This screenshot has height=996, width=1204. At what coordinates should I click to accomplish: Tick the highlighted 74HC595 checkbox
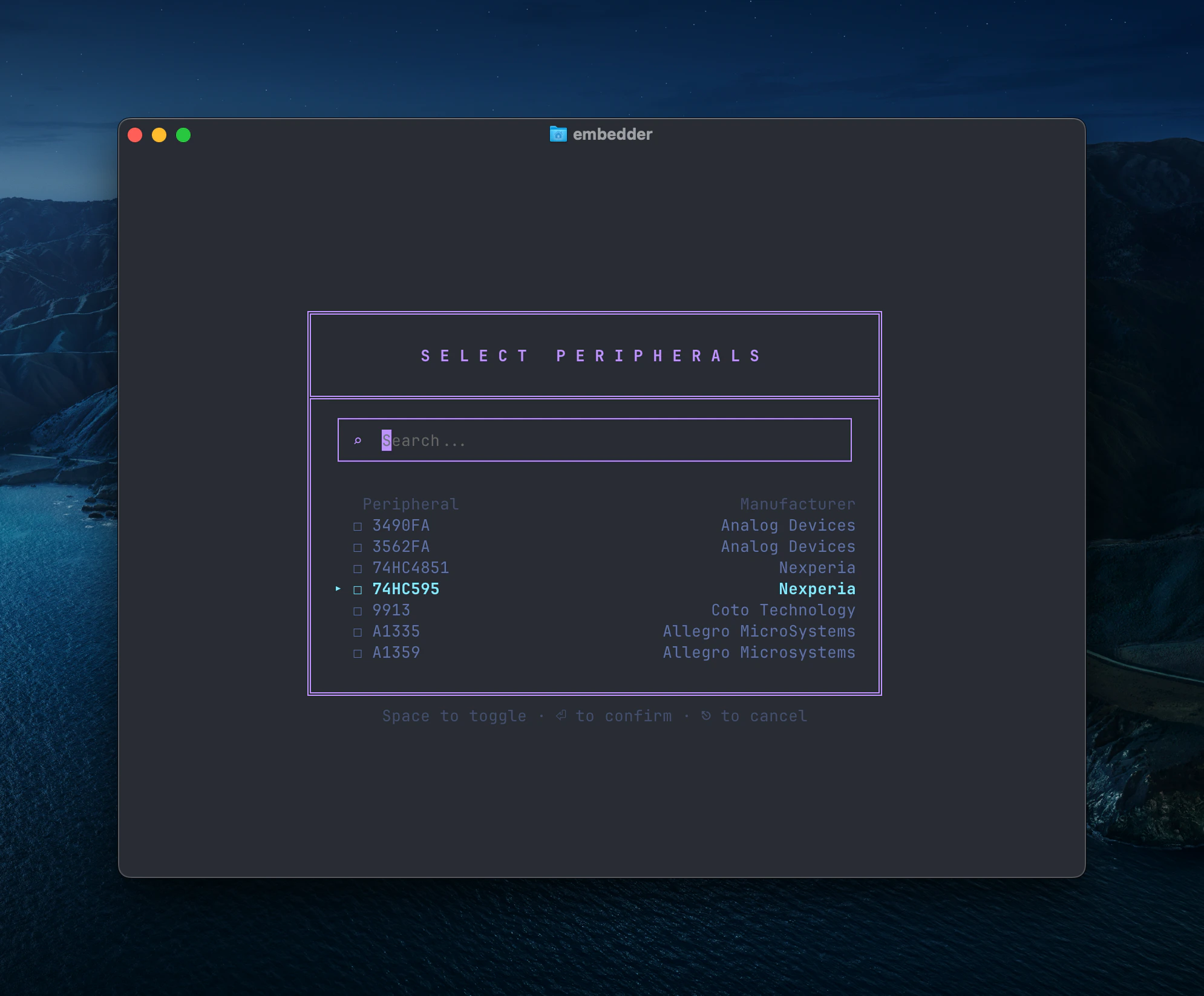[358, 589]
